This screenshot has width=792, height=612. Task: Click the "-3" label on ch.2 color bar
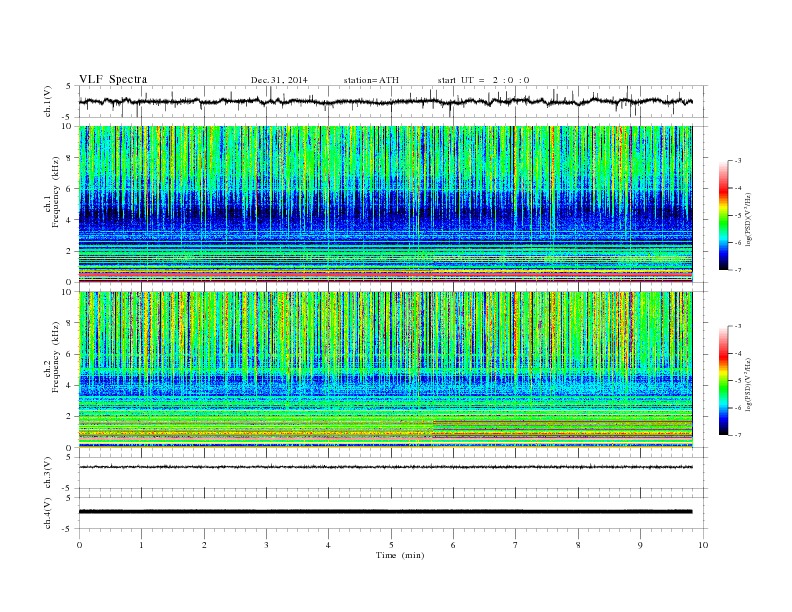coord(738,326)
